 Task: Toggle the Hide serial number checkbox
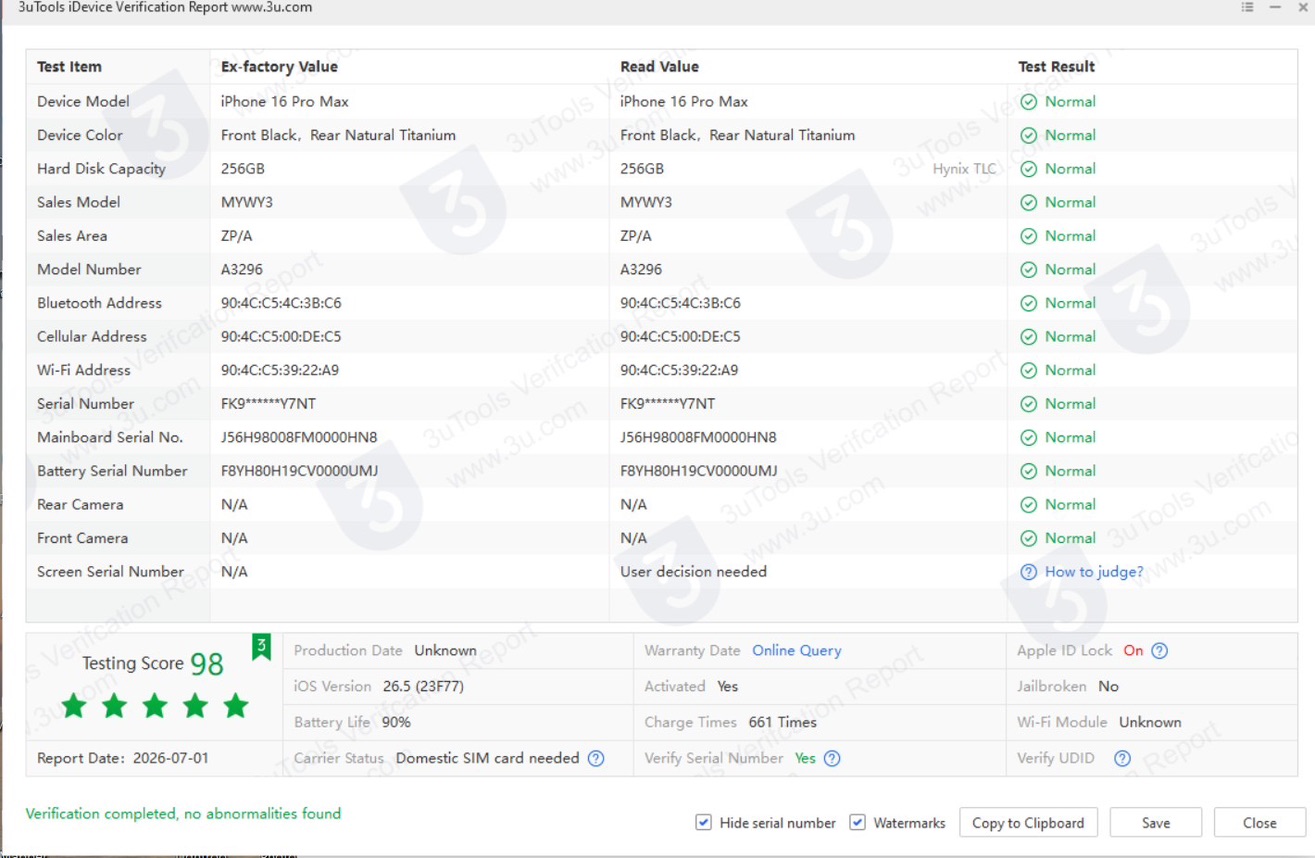click(x=704, y=822)
